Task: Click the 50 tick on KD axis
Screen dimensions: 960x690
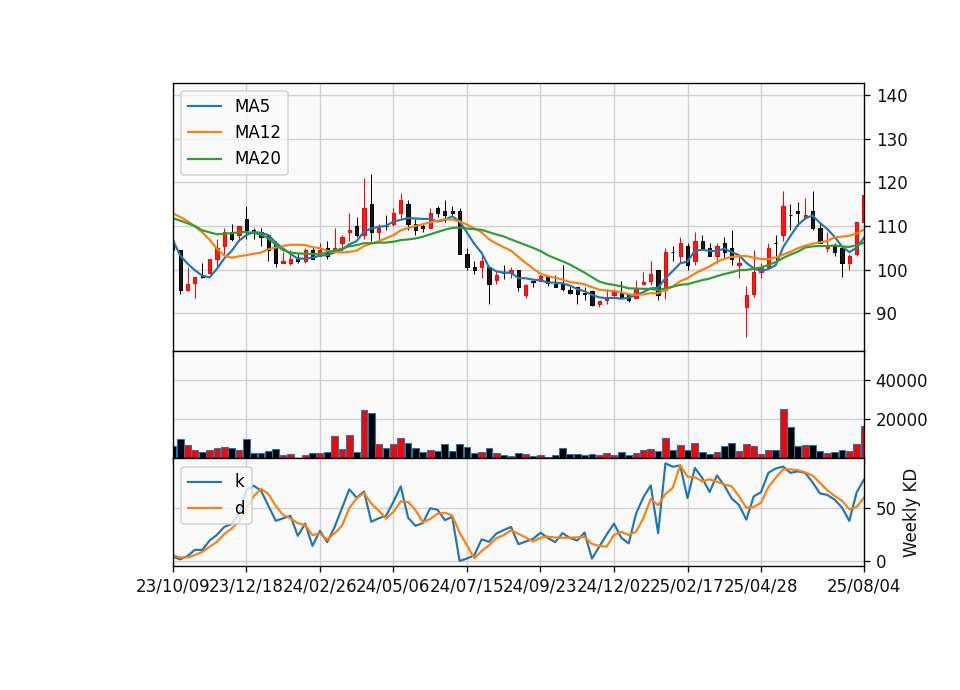Action: pos(887,509)
